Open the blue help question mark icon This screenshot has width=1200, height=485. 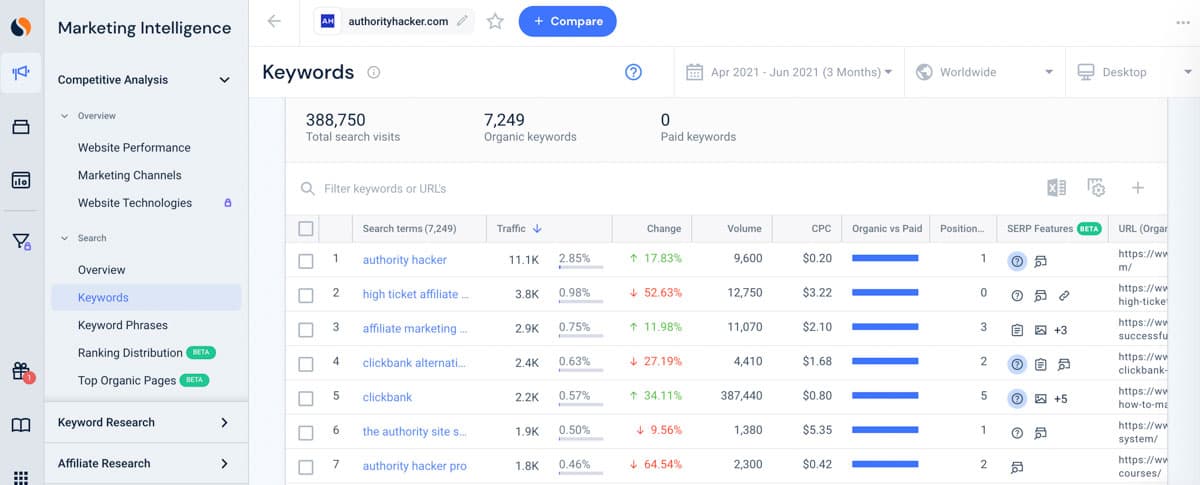[633, 72]
